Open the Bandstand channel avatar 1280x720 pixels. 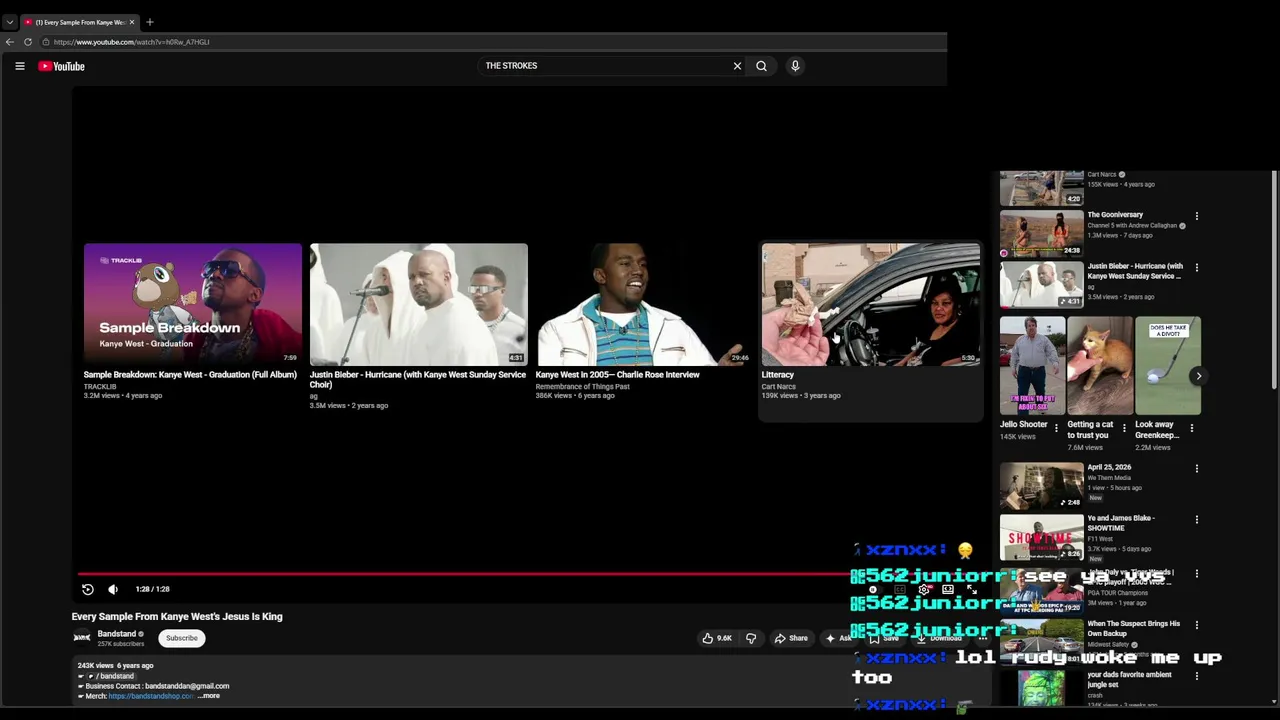click(x=82, y=637)
